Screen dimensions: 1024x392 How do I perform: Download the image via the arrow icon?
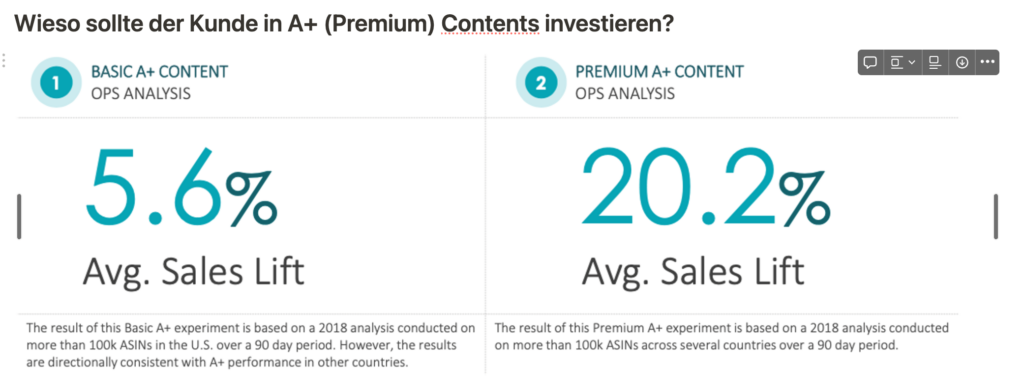point(961,63)
